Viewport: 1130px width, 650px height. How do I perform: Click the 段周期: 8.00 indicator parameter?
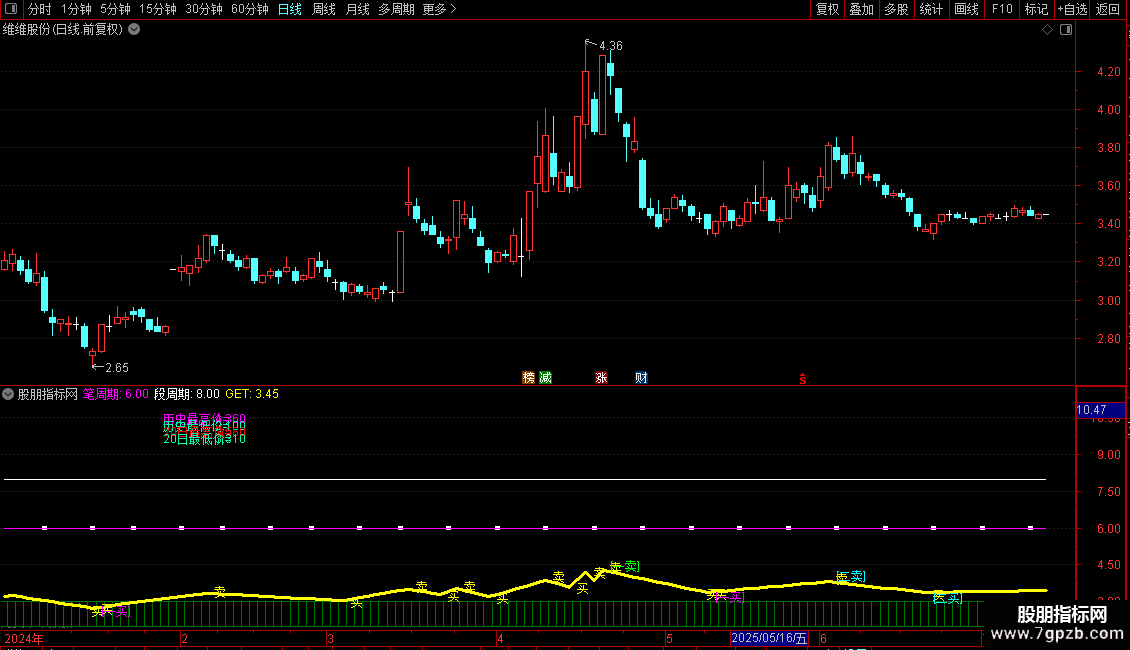[x=187, y=394]
